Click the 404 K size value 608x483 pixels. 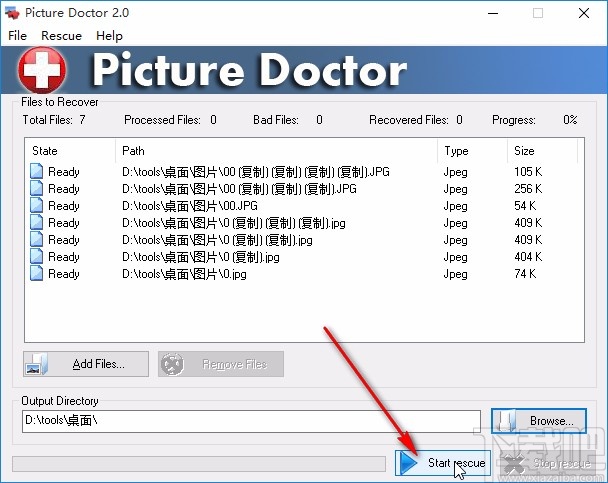(528, 257)
